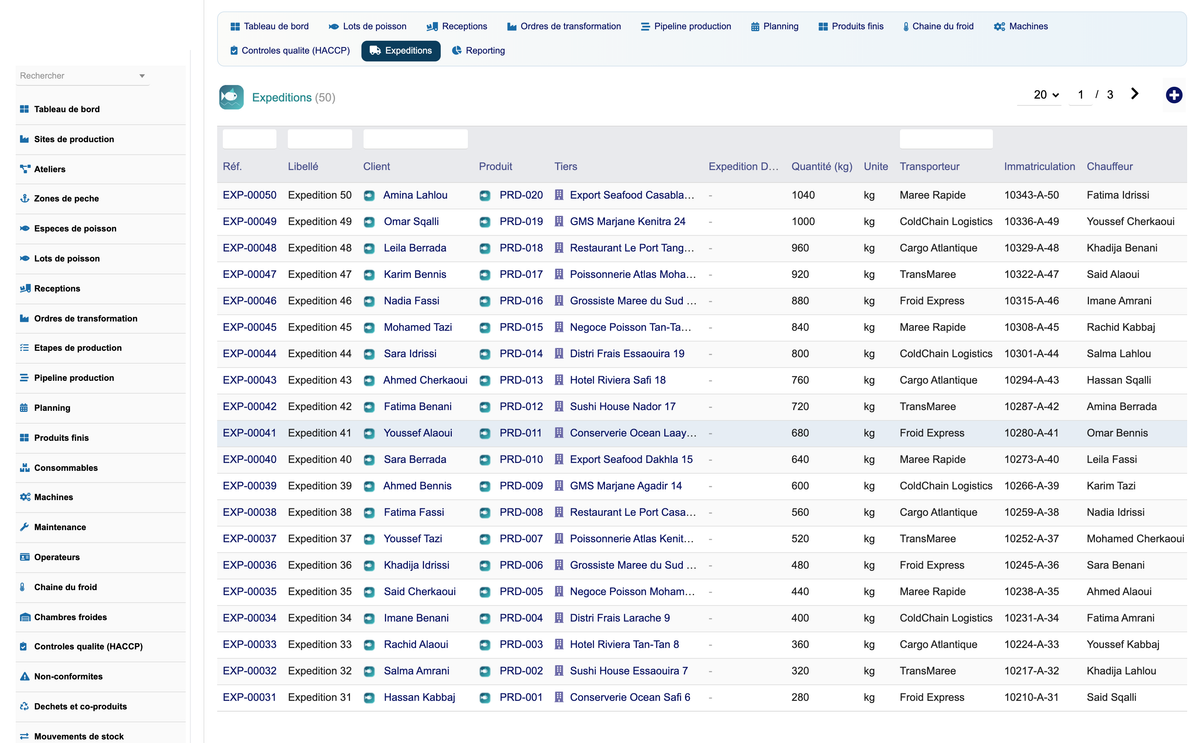Open the sidebar Rechercher dropdown arrow

(x=142, y=76)
